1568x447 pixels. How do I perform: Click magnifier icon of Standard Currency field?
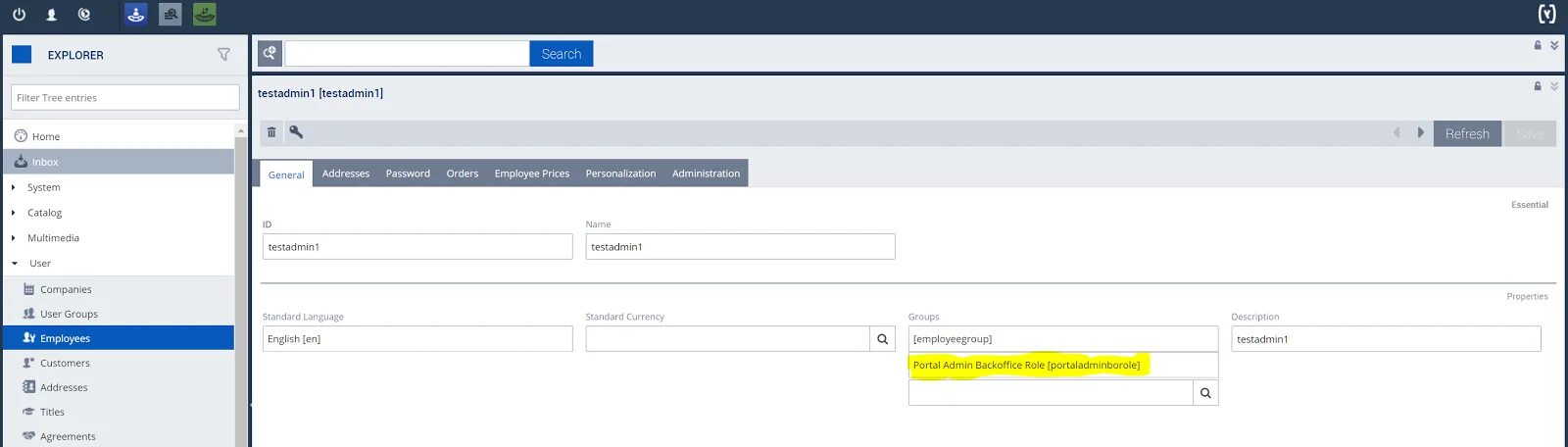point(882,339)
